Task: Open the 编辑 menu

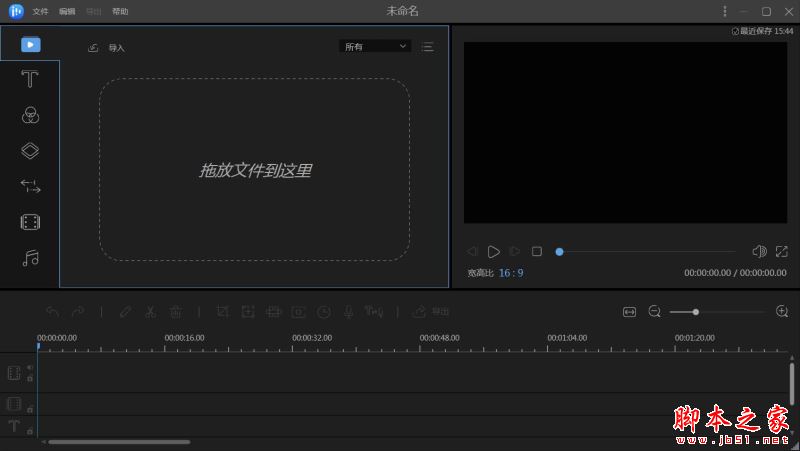Action: (67, 11)
